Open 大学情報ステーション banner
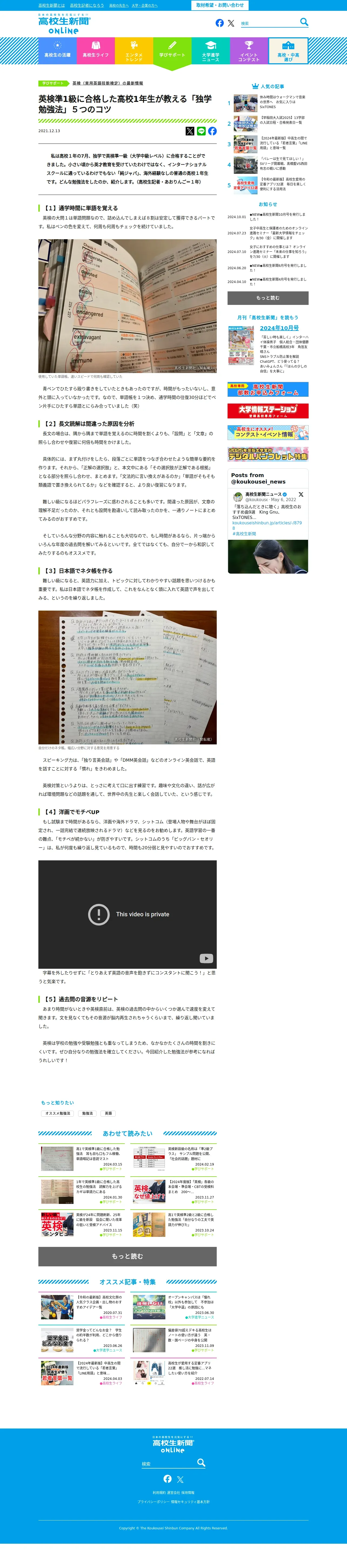347x1568 pixels. coord(268,411)
